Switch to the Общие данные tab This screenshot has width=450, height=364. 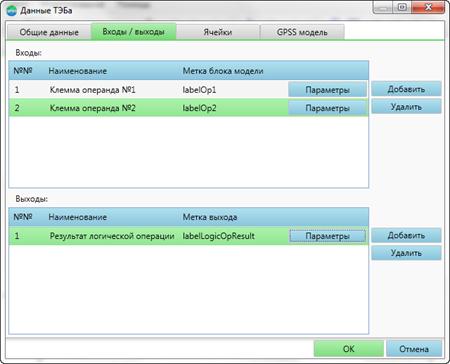[49, 32]
